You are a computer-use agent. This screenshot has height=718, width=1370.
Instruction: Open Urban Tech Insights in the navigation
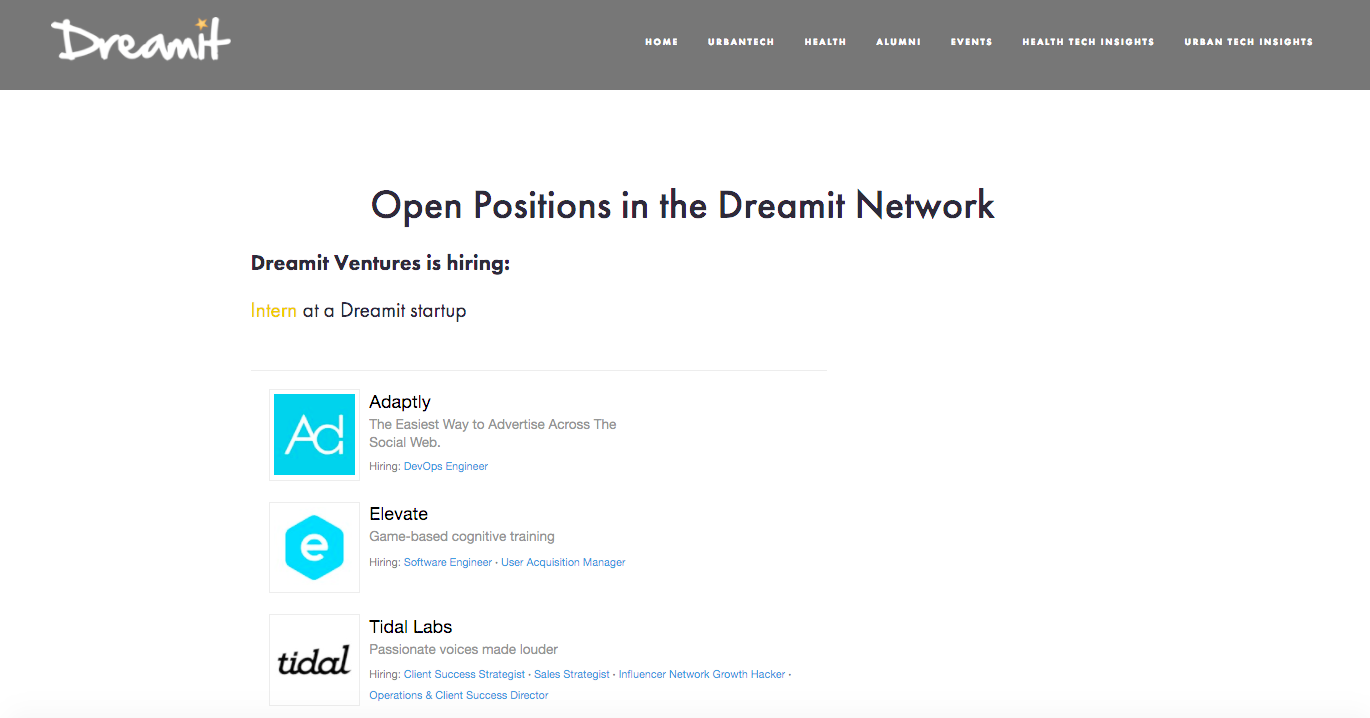[x=1248, y=42]
